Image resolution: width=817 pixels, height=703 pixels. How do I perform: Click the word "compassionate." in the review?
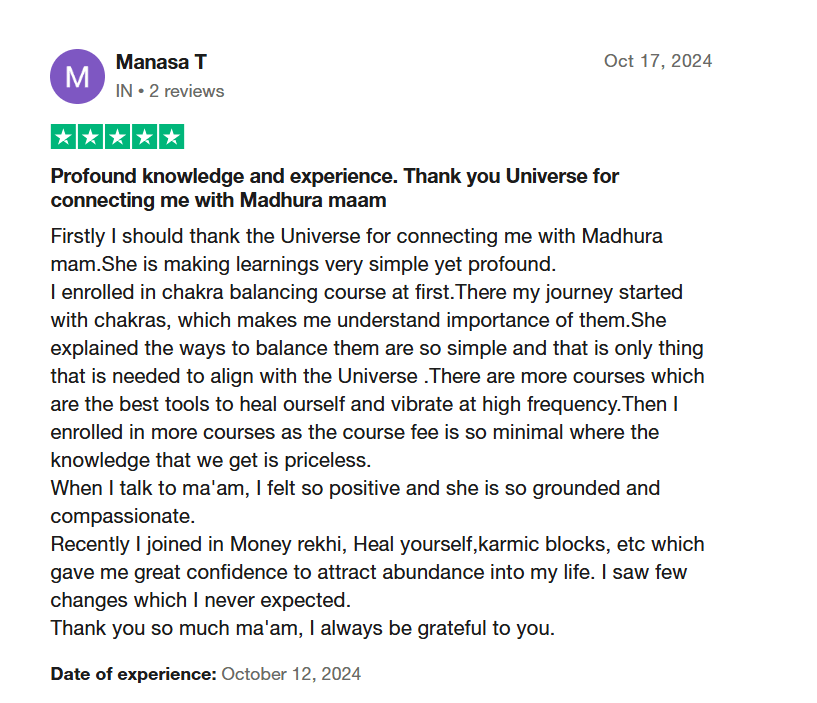tap(121, 517)
